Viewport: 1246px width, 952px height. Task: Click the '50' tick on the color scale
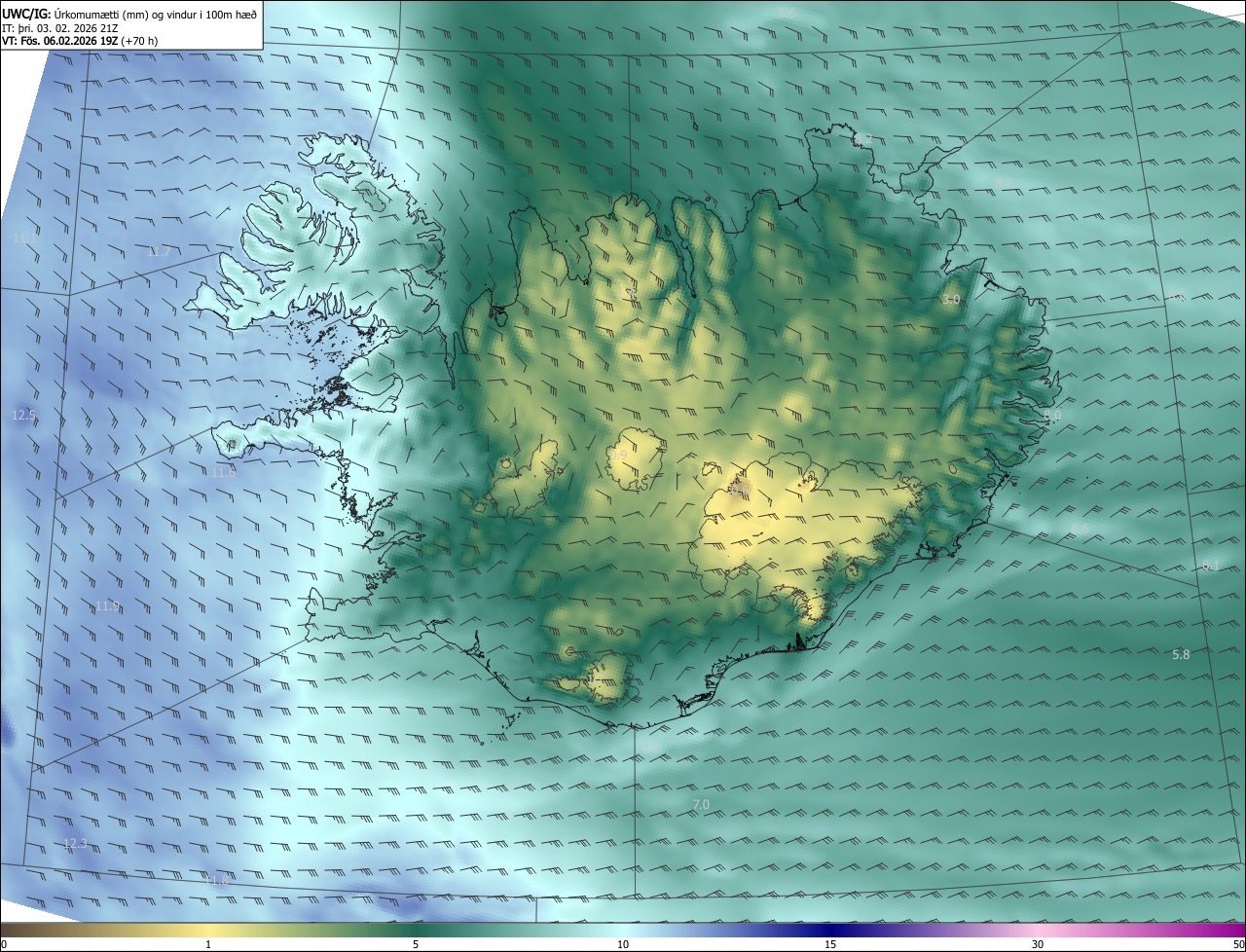point(1238,944)
